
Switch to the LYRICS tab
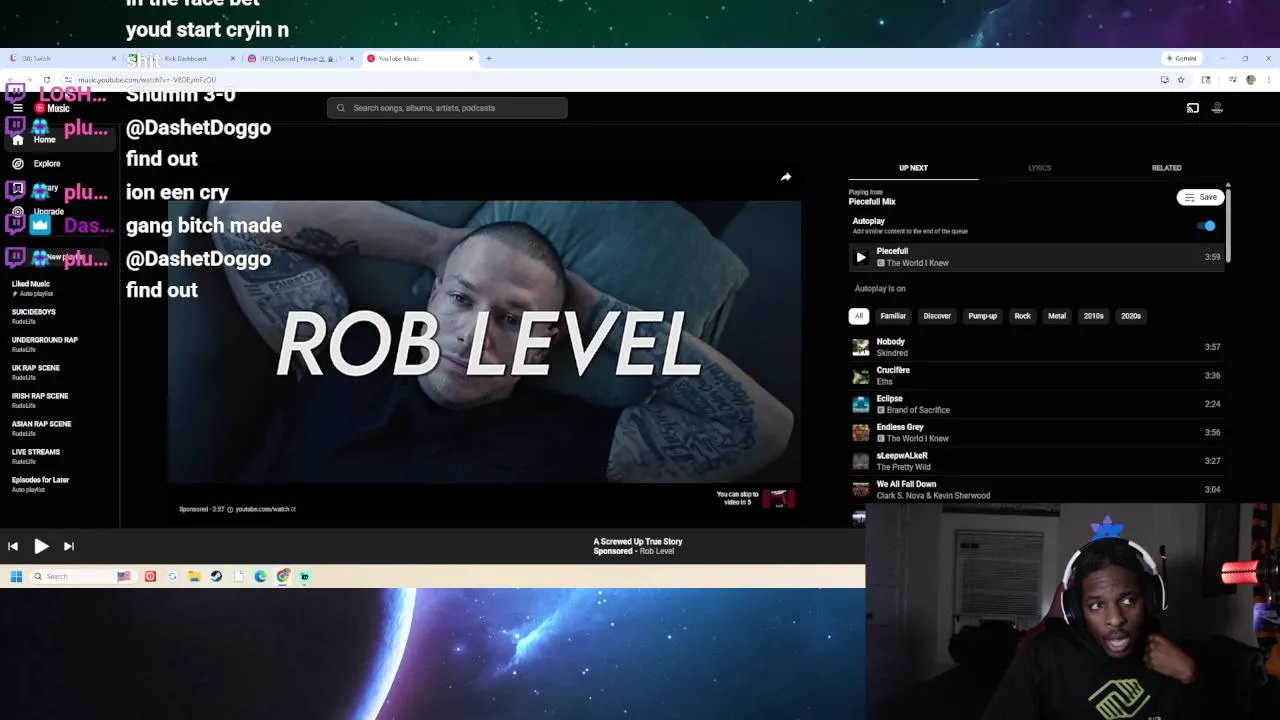1039,168
